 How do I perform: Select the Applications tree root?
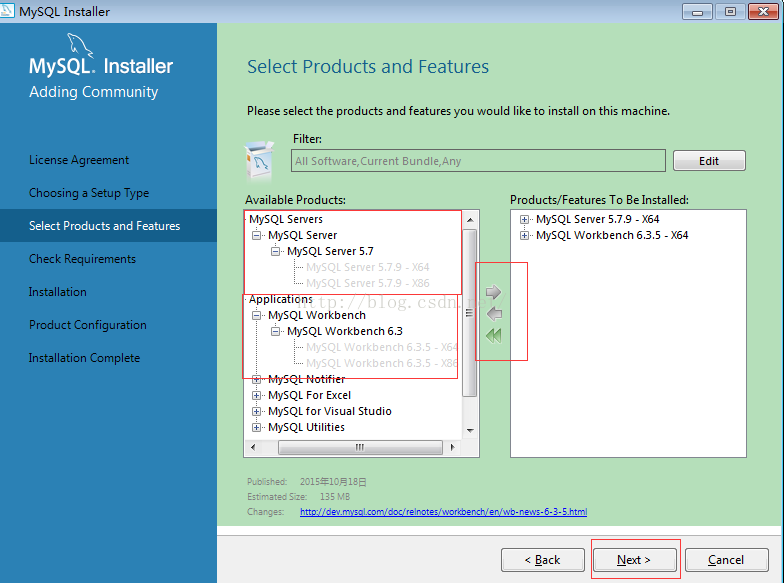coord(281,299)
